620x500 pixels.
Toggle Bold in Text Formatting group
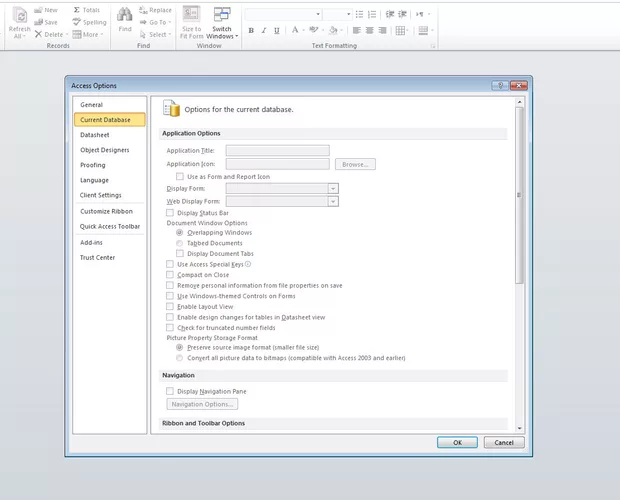point(251,31)
